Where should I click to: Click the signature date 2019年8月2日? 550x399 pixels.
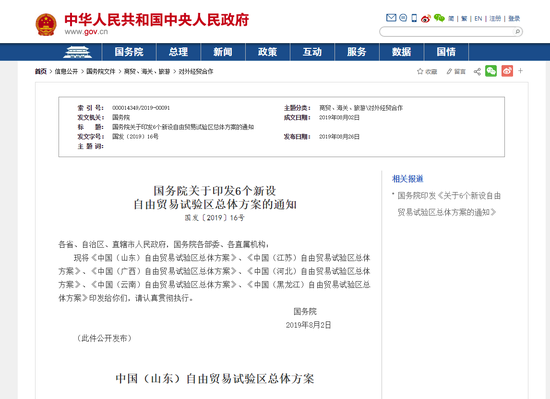tap(308, 325)
